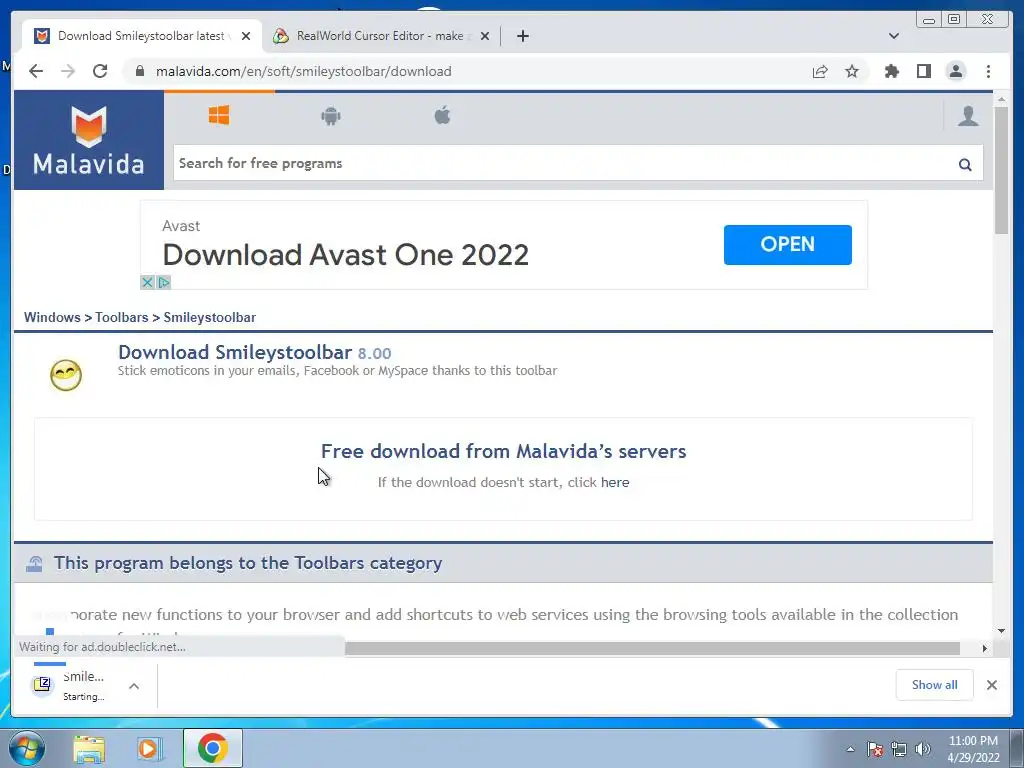Toggle the Chrome side panel icon
Image resolution: width=1024 pixels, height=768 pixels.
[923, 71]
